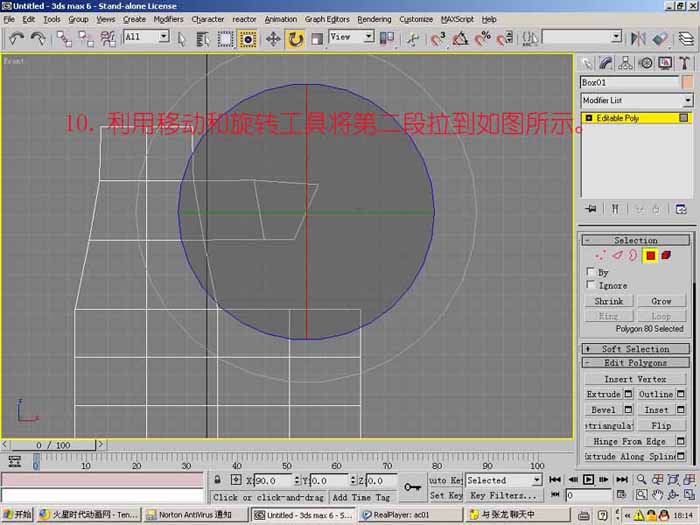The height and width of the screenshot is (525, 700).
Task: Toggle 3D Snaps button
Action: click(x=438, y=39)
